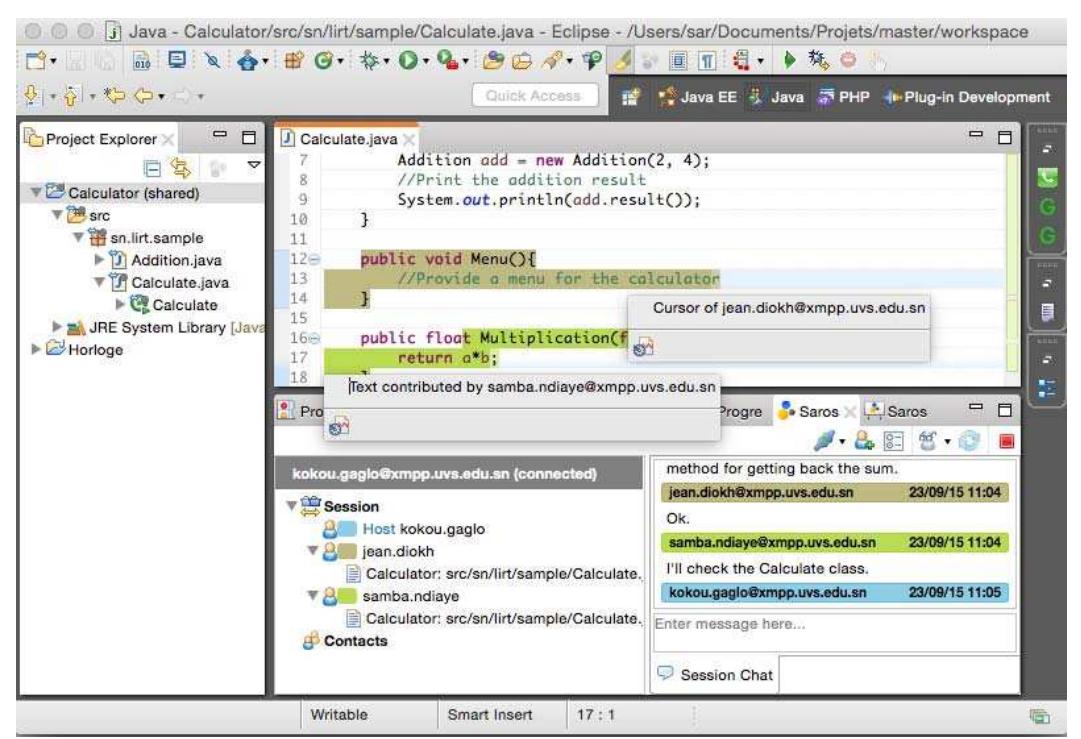The height and width of the screenshot is (739, 1081).
Task: Click the Debug bug icon
Action: pos(370,61)
